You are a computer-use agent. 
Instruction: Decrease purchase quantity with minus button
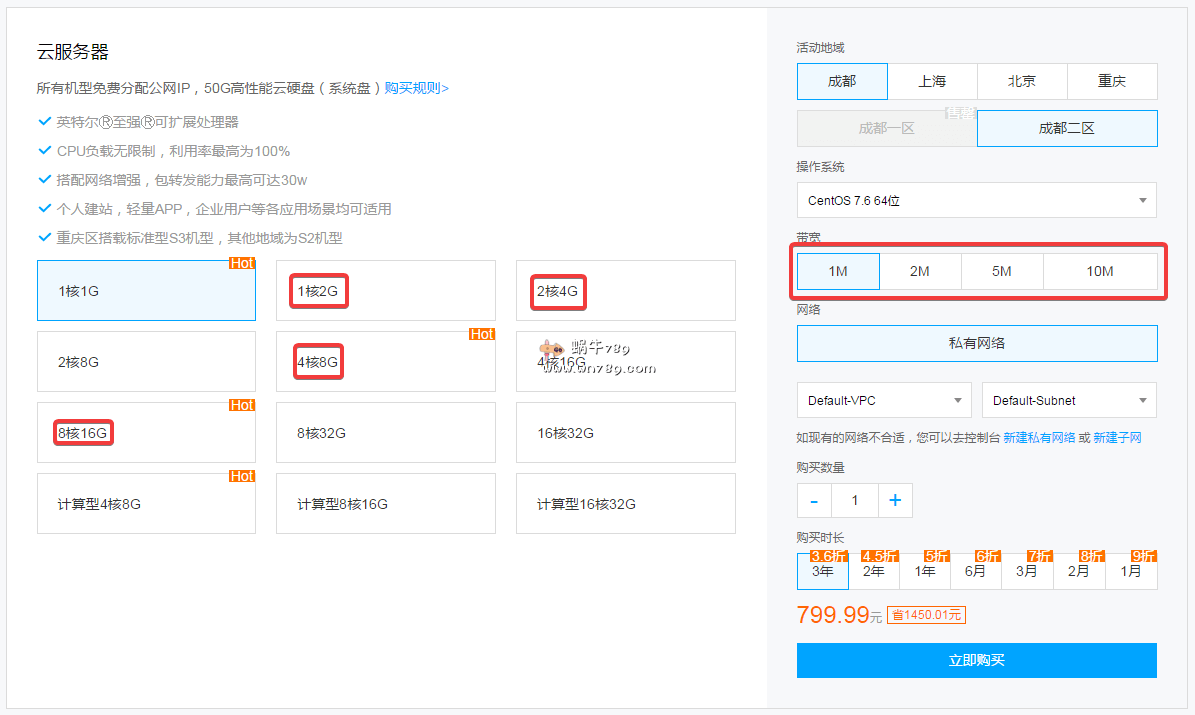(814, 500)
